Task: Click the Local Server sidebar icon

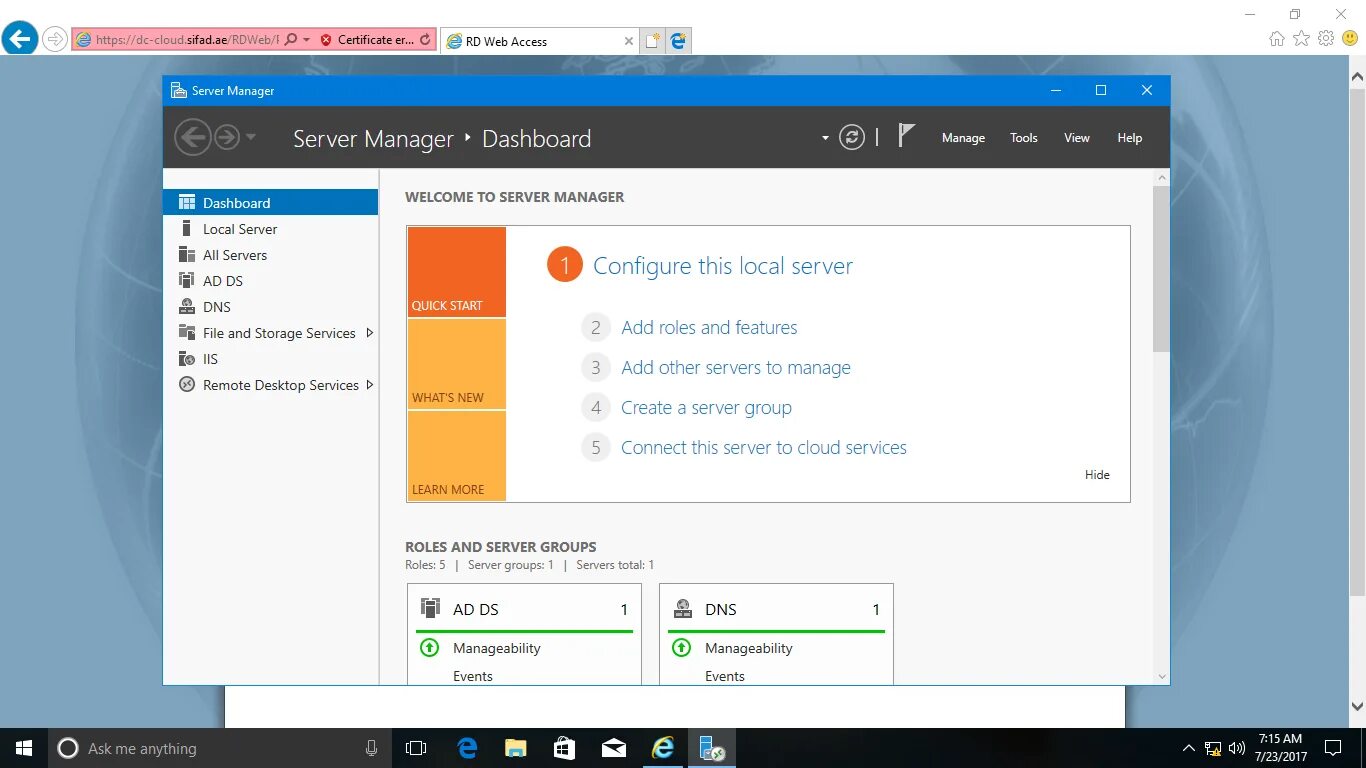Action: point(186,229)
